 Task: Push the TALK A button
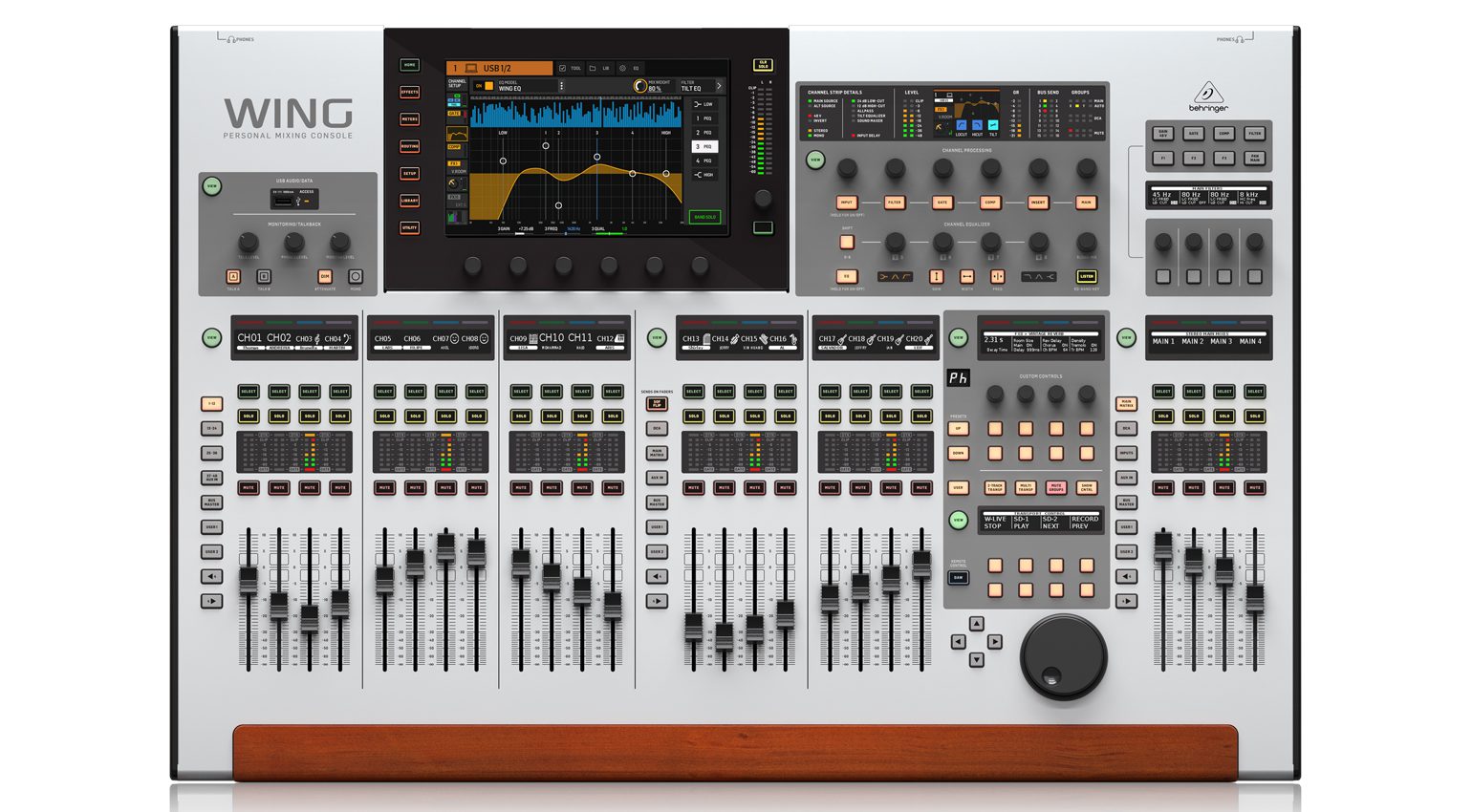[x=233, y=276]
